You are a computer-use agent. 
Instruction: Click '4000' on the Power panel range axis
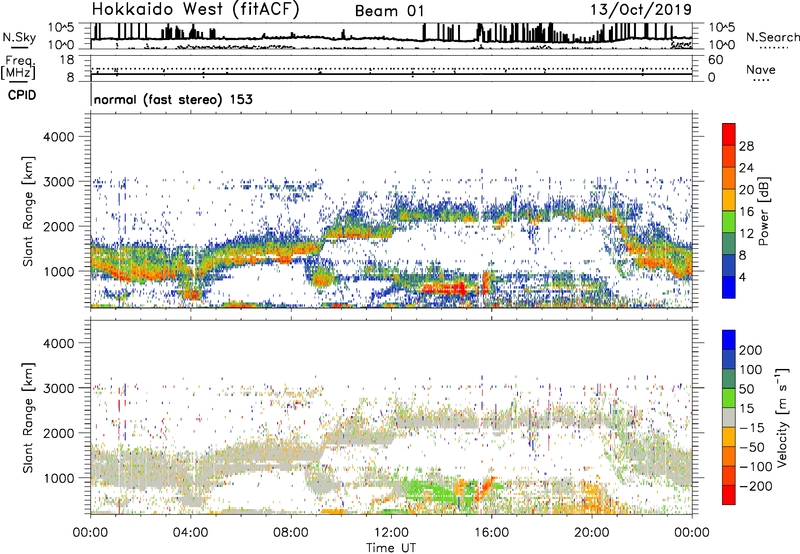click(59, 137)
